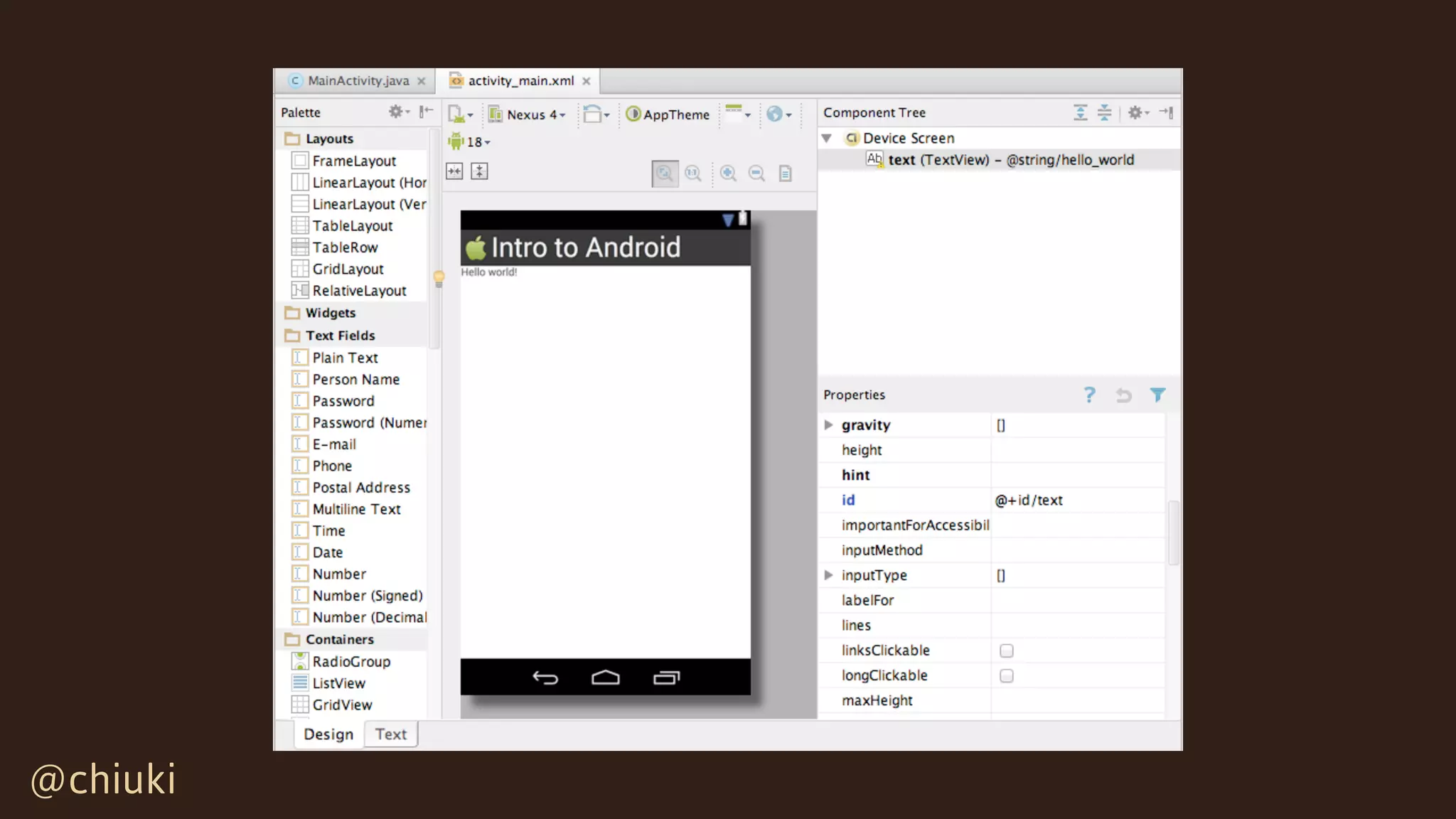Toggle the zoom-to-fit screen icon
Viewport: 1456px width, 819px height.
(665, 173)
